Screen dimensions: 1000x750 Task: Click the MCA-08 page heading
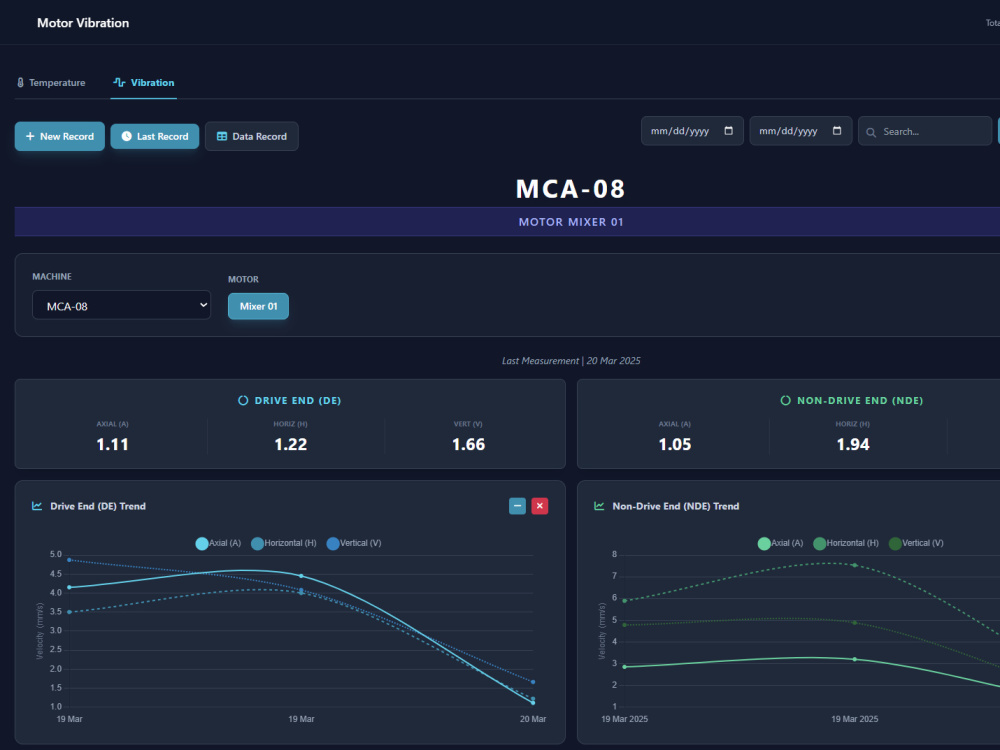point(571,189)
